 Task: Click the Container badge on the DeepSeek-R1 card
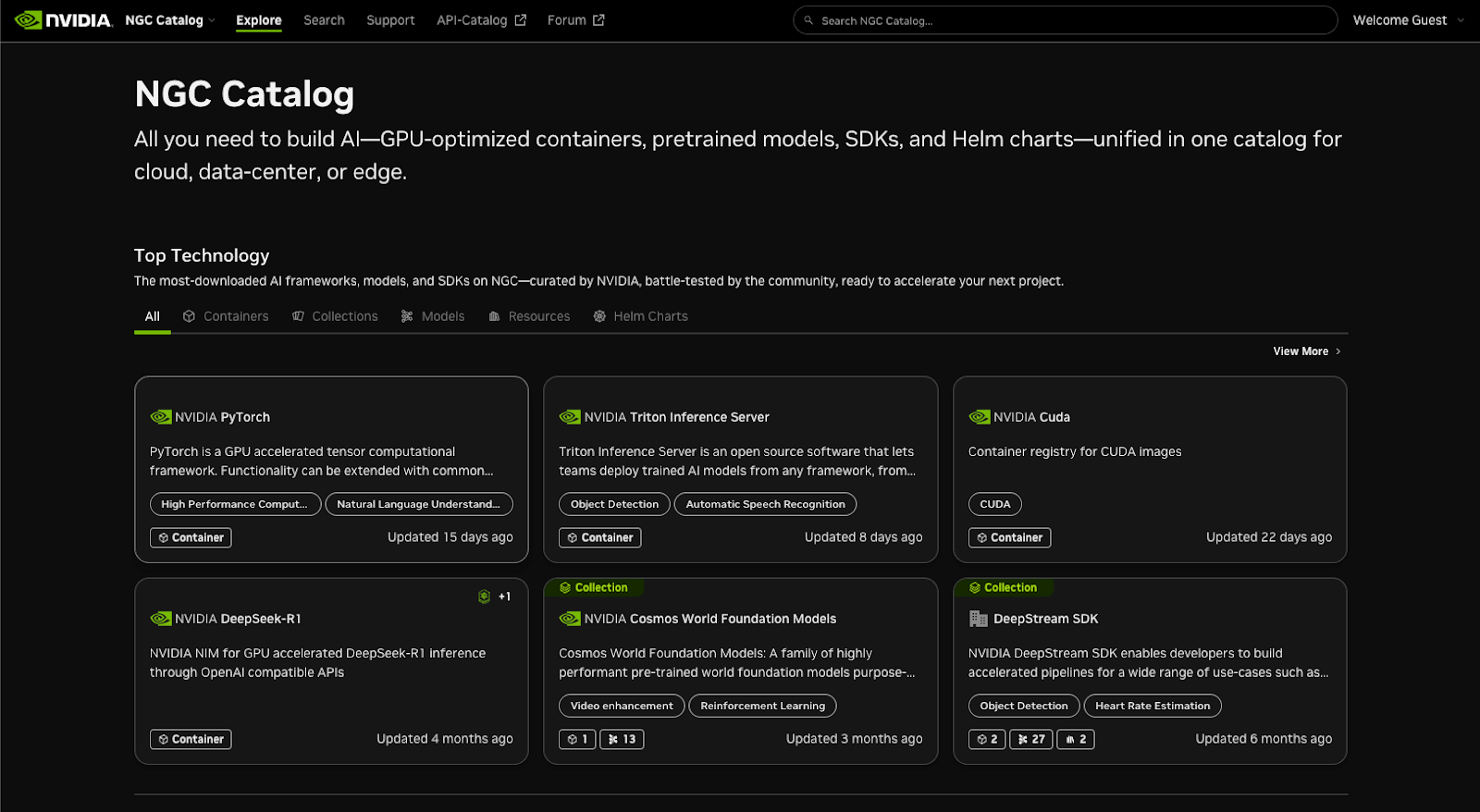coord(191,739)
